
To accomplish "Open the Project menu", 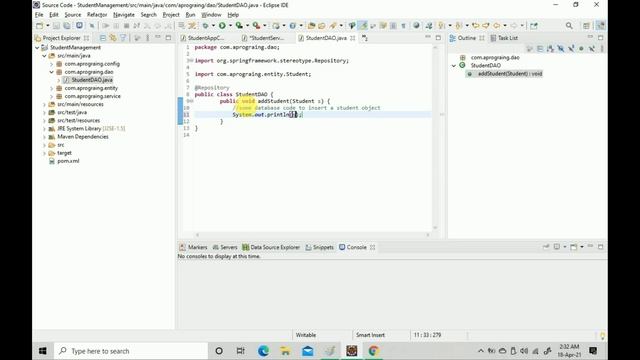I will pyautogui.click(x=171, y=15).
